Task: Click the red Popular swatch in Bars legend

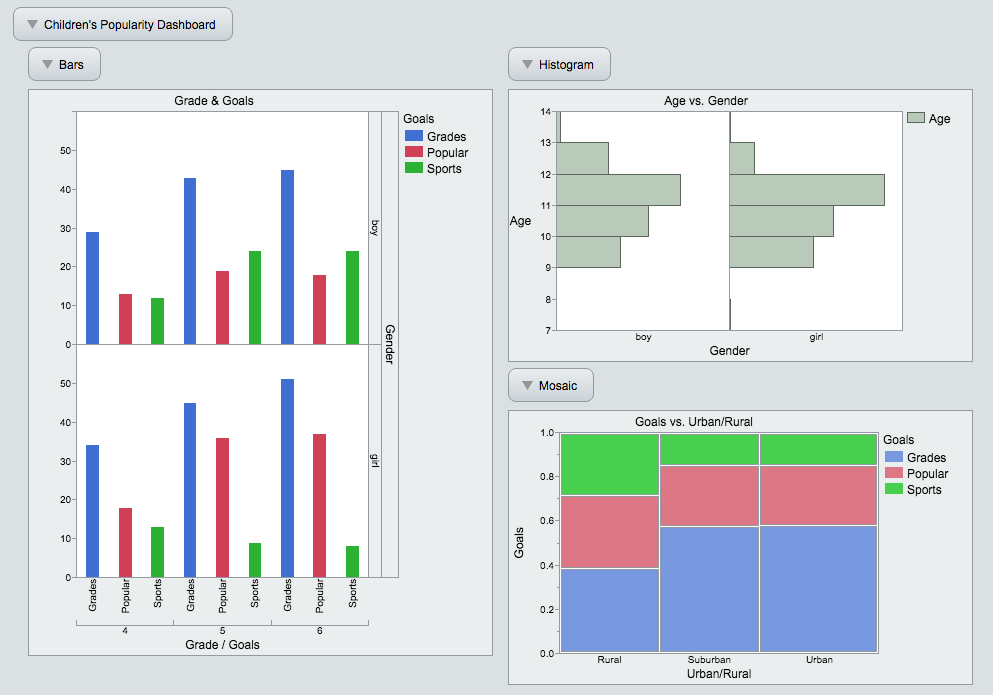Action: click(x=414, y=153)
